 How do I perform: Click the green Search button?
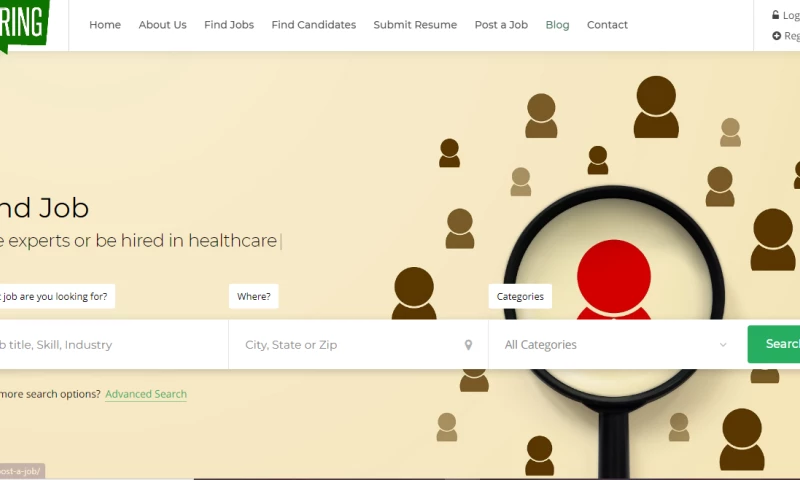(774, 344)
